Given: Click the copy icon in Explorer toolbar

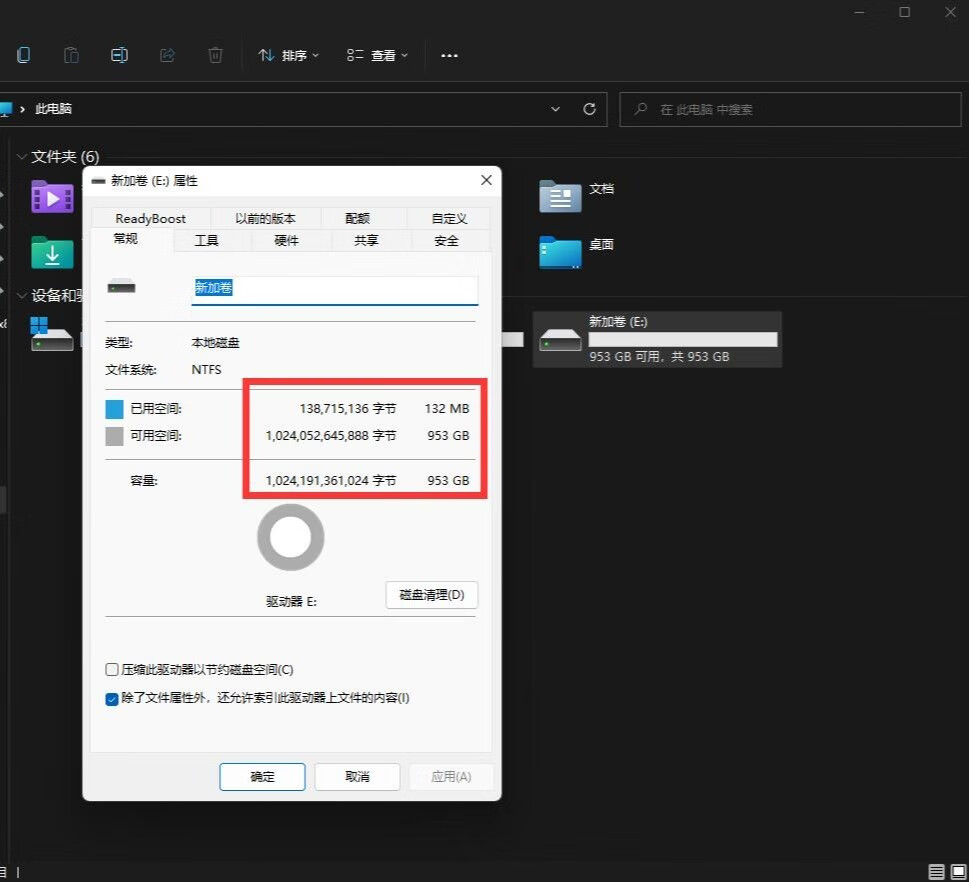Looking at the screenshot, I should [x=23, y=55].
